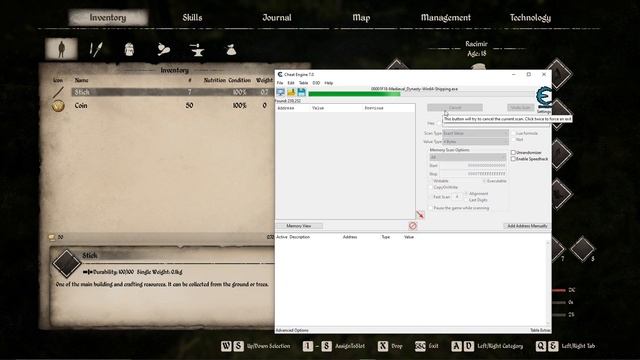Screen dimensions: 640x360
Task: Switch to the Management tab in game
Action: click(x=446, y=18)
